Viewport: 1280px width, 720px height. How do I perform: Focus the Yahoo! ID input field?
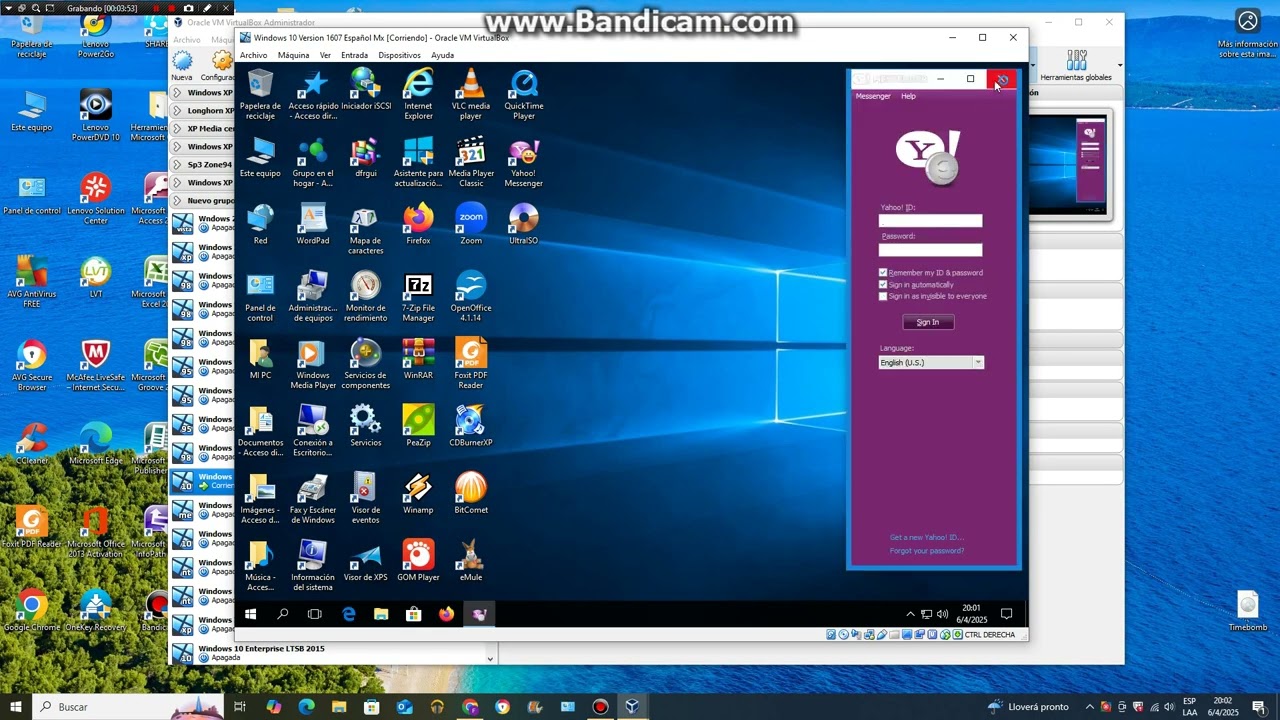click(x=930, y=221)
